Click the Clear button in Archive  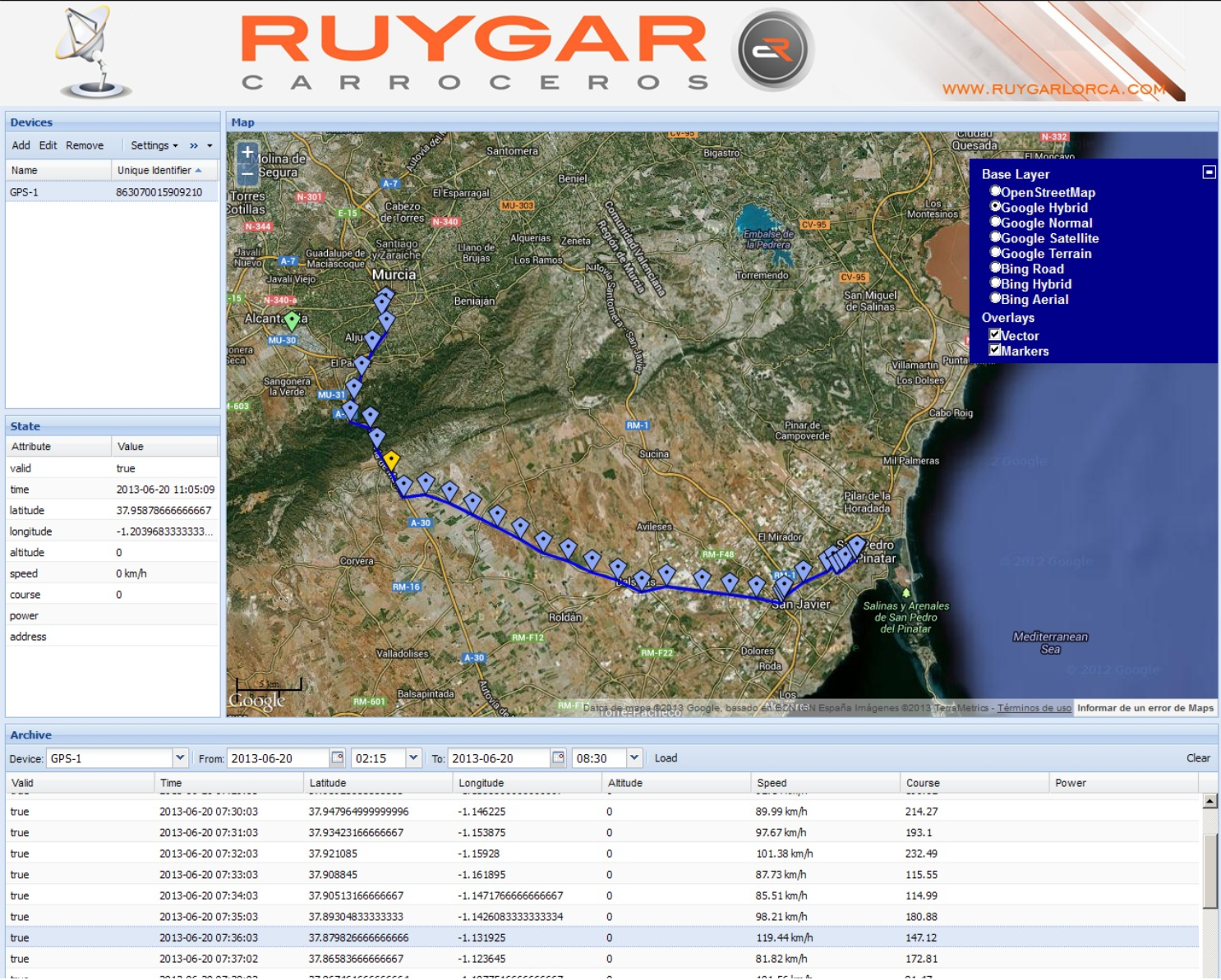point(1197,758)
